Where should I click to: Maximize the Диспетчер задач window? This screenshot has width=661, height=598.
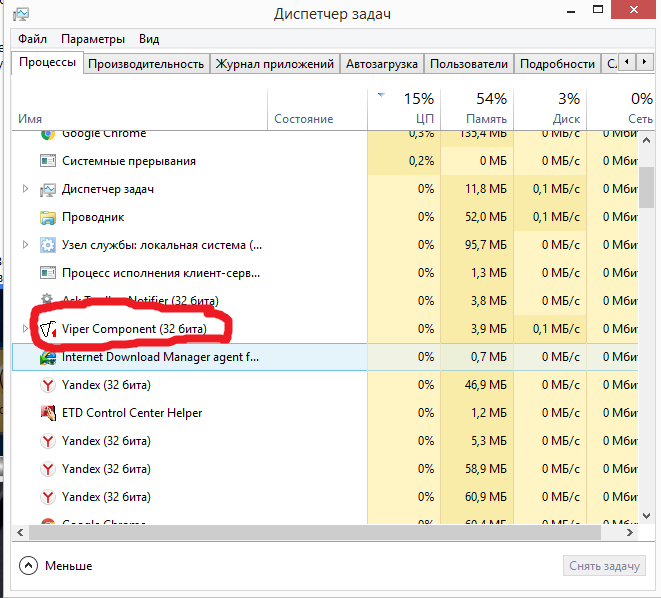click(x=598, y=9)
